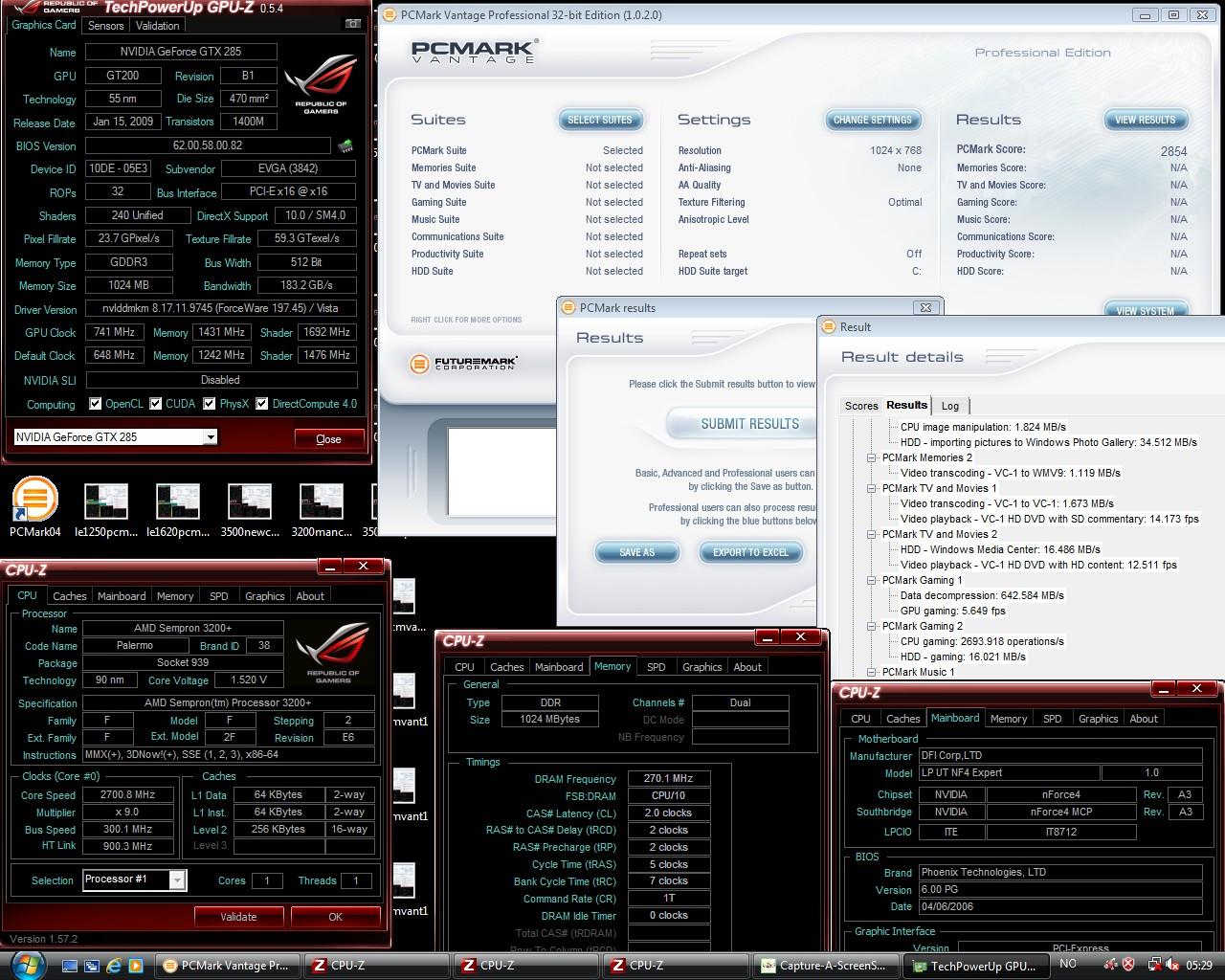Toggle the CUDA checkbox in GPU-Z
This screenshot has height=980, width=1225.
[155, 404]
